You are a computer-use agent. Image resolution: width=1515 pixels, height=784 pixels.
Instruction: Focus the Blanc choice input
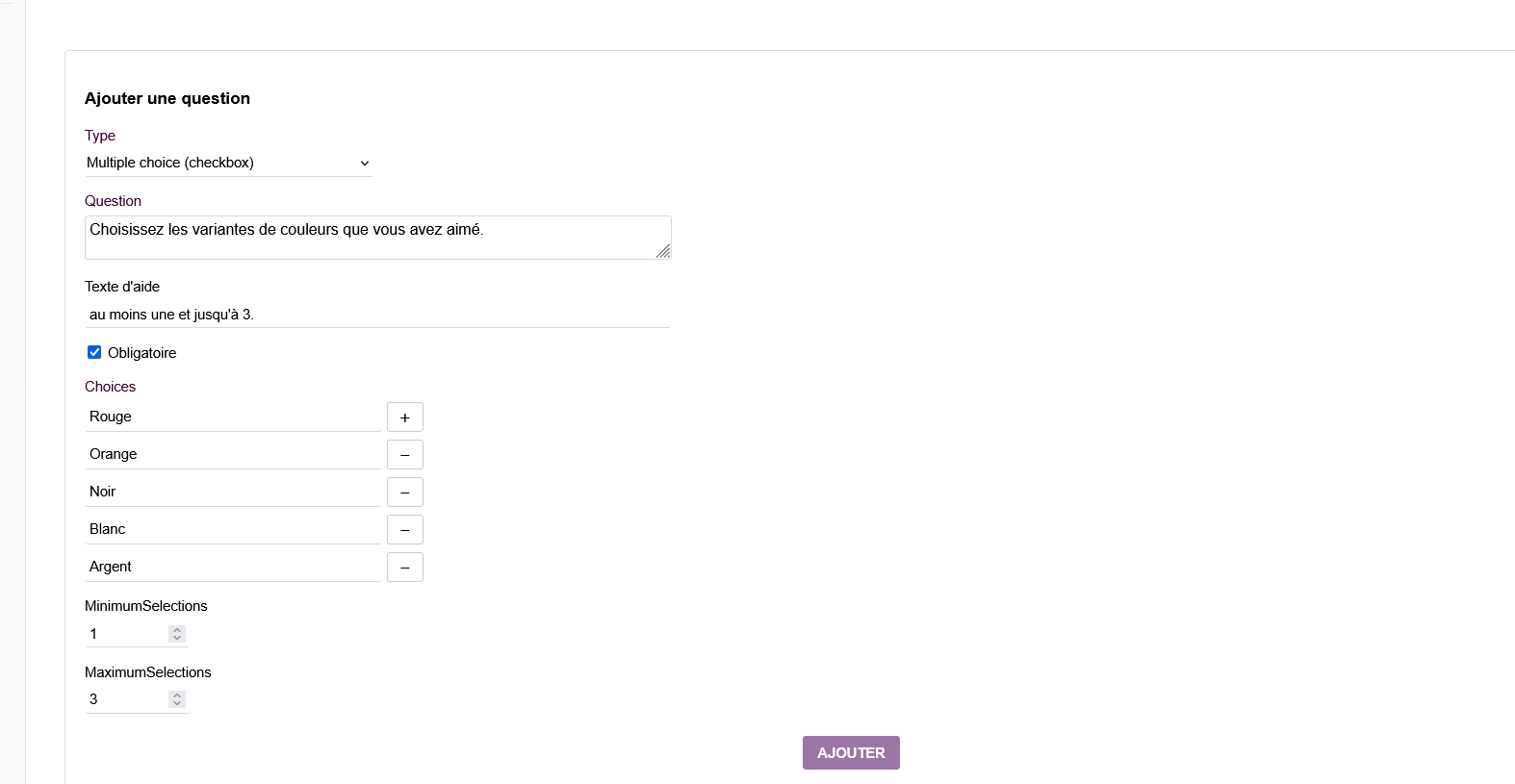click(233, 529)
